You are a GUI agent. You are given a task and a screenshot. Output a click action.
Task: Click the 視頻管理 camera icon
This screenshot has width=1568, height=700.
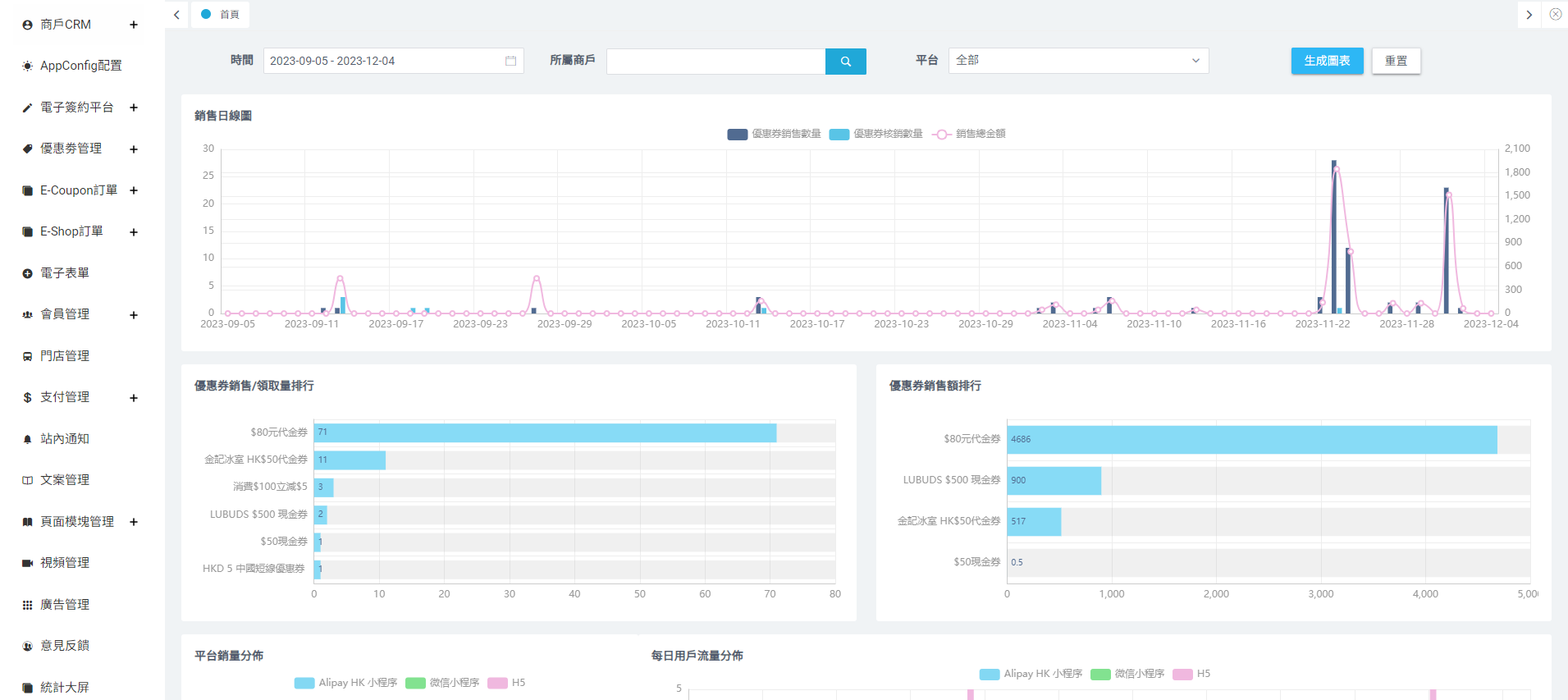(x=27, y=563)
